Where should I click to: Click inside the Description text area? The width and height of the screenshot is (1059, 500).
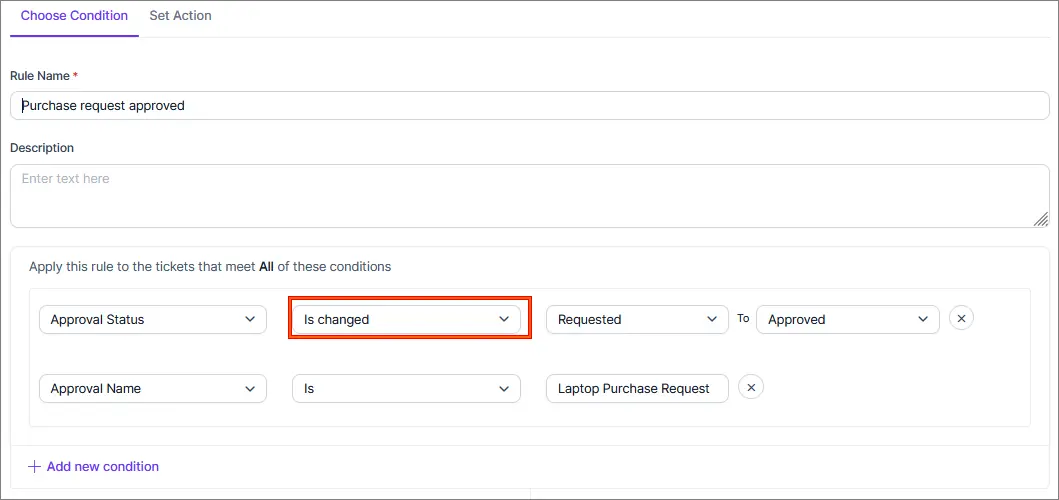pos(530,196)
